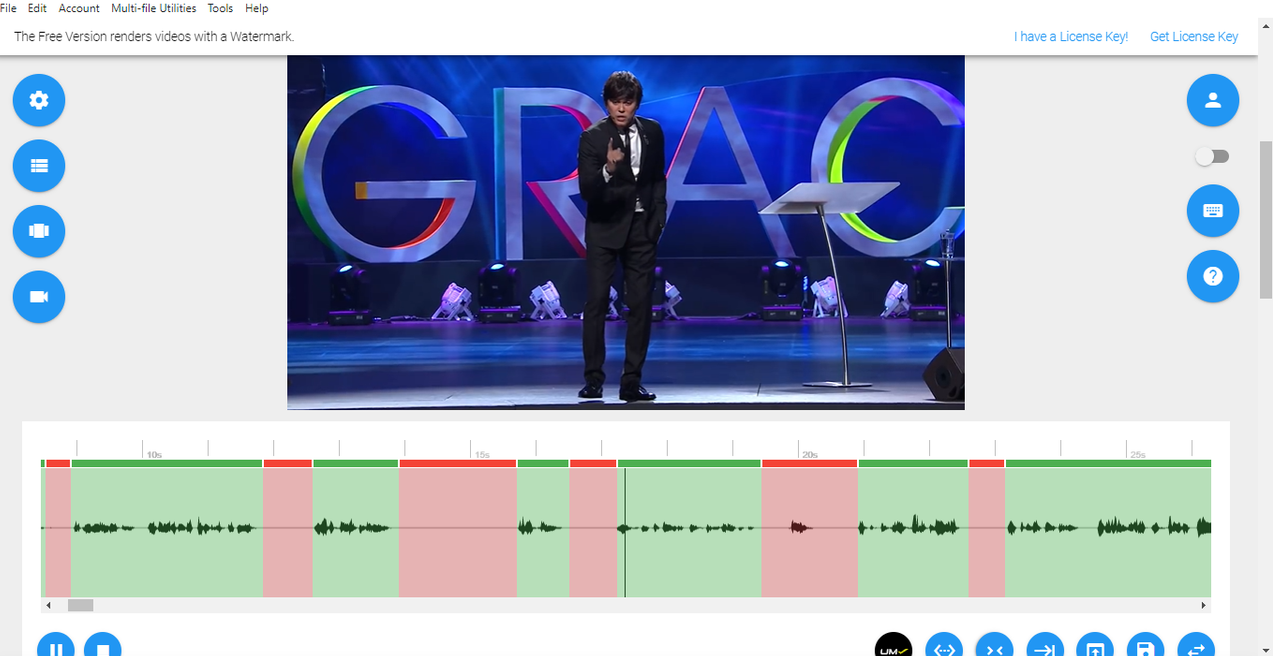Image resolution: width=1273 pixels, height=656 pixels.
Task: Open the help question-mark button
Action: coord(1213,276)
